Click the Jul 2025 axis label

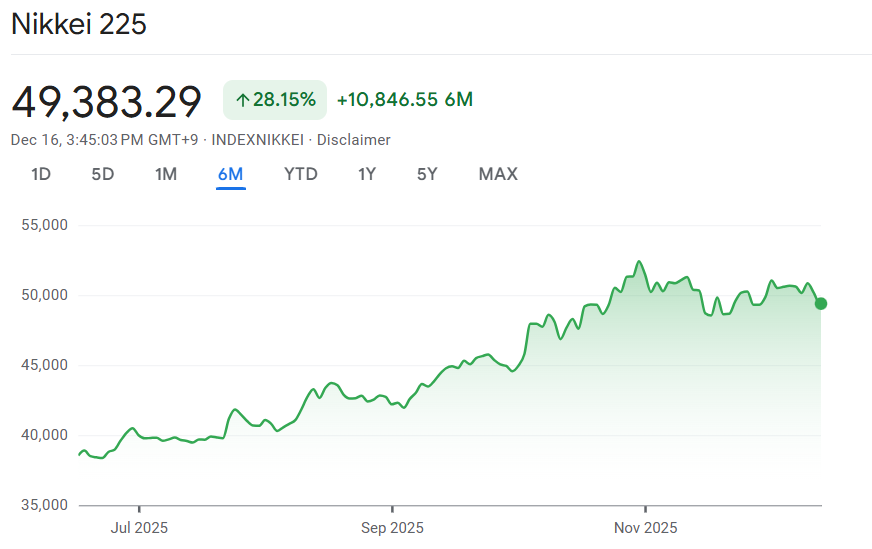click(139, 527)
